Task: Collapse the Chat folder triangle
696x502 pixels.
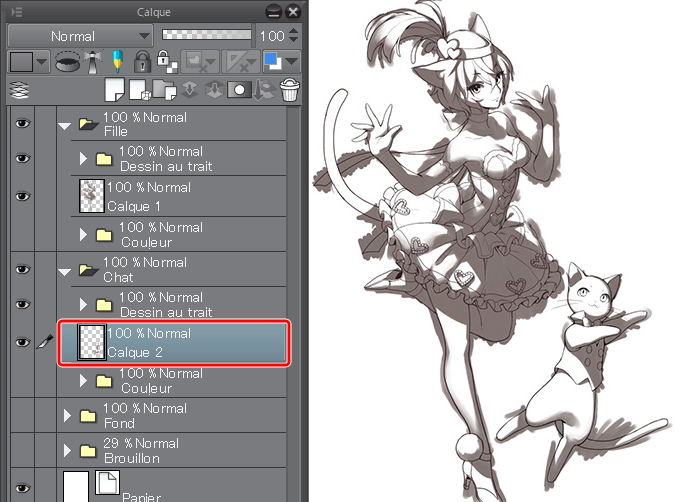Action: (x=65, y=272)
